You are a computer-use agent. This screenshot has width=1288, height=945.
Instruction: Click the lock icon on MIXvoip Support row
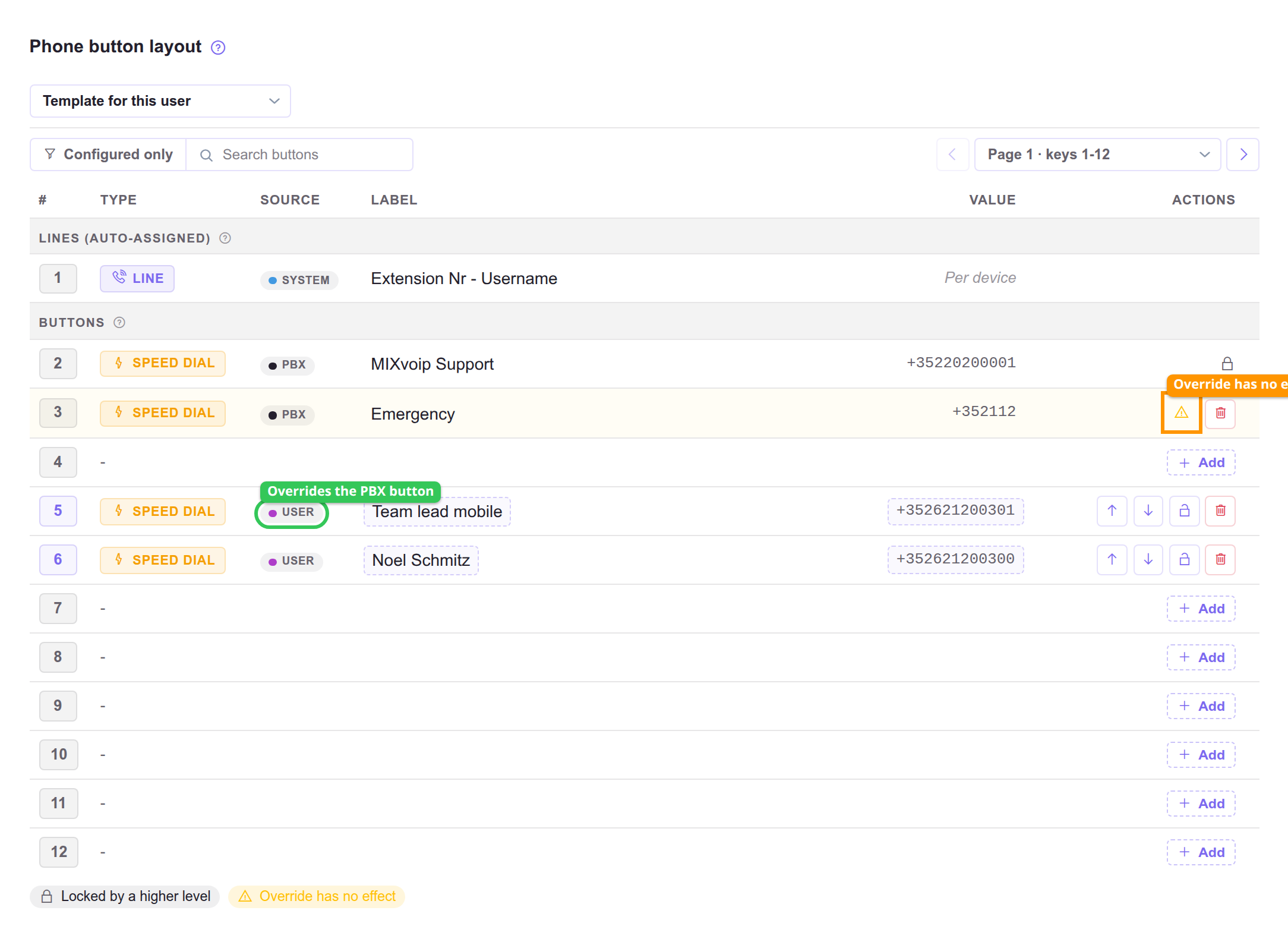click(1227, 364)
